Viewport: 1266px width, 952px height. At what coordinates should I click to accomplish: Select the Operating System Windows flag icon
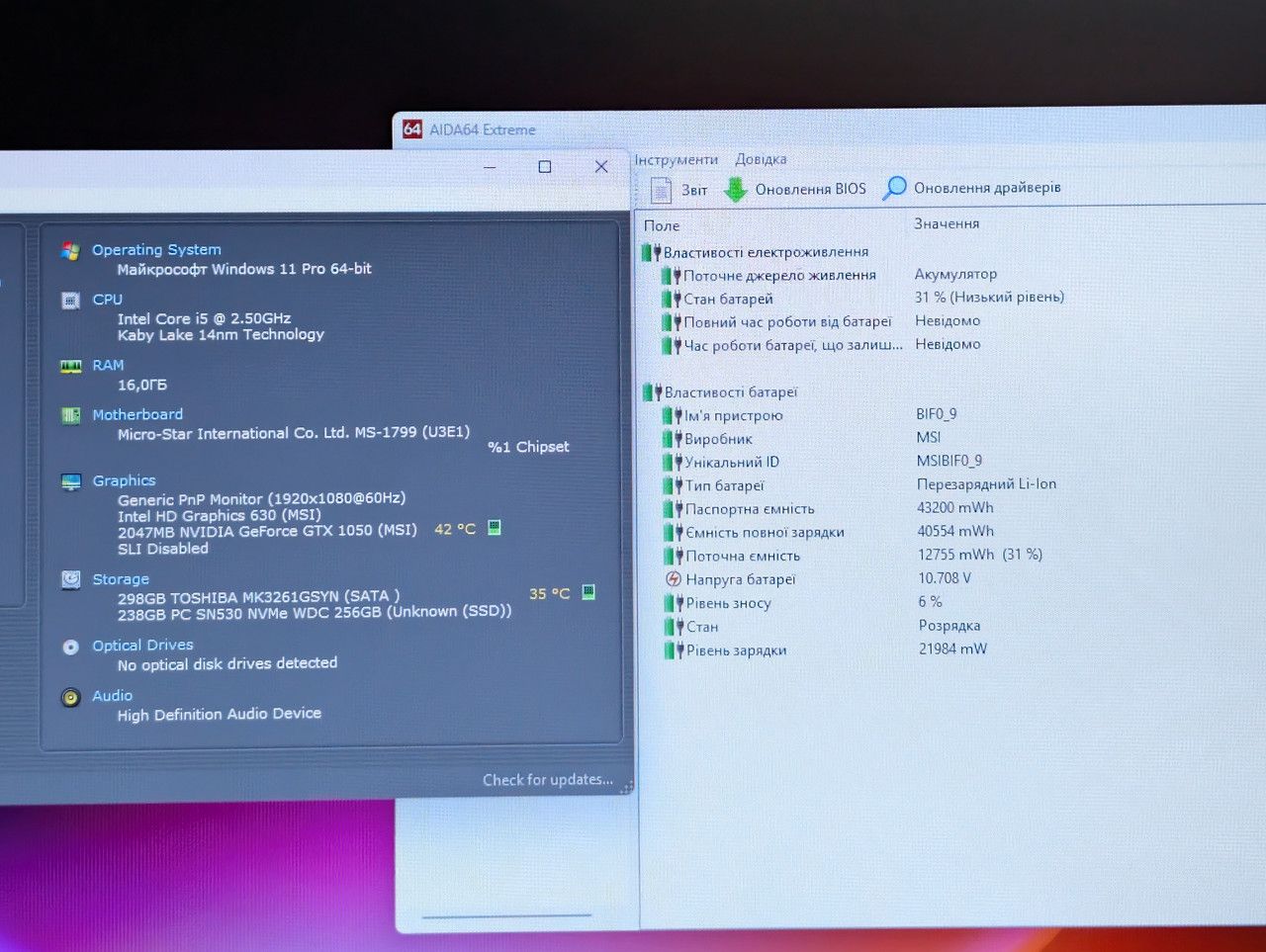[70, 251]
